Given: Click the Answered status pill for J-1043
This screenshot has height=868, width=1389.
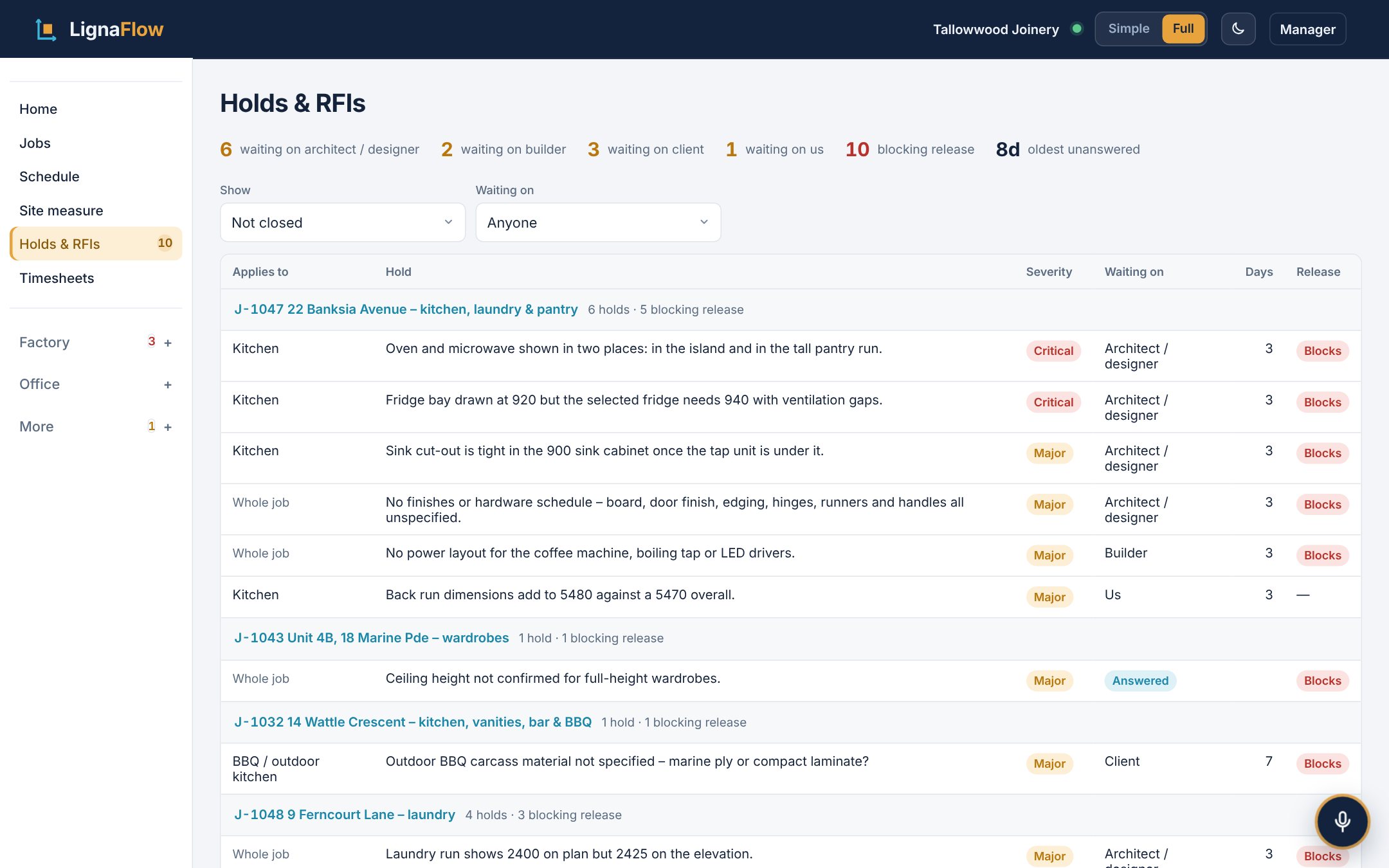Looking at the screenshot, I should coord(1140,681).
